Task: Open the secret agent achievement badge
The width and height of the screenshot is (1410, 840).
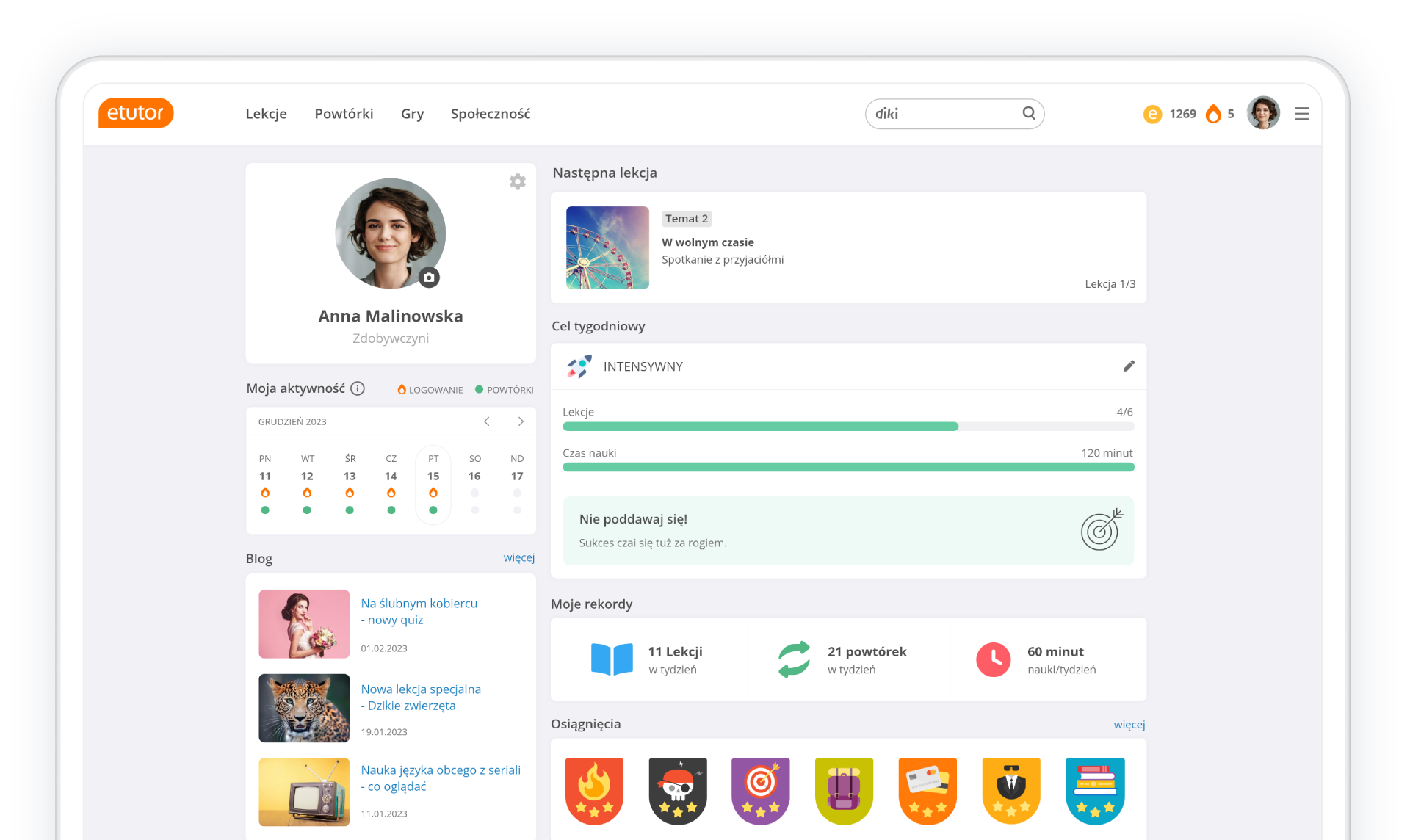Action: [1011, 791]
